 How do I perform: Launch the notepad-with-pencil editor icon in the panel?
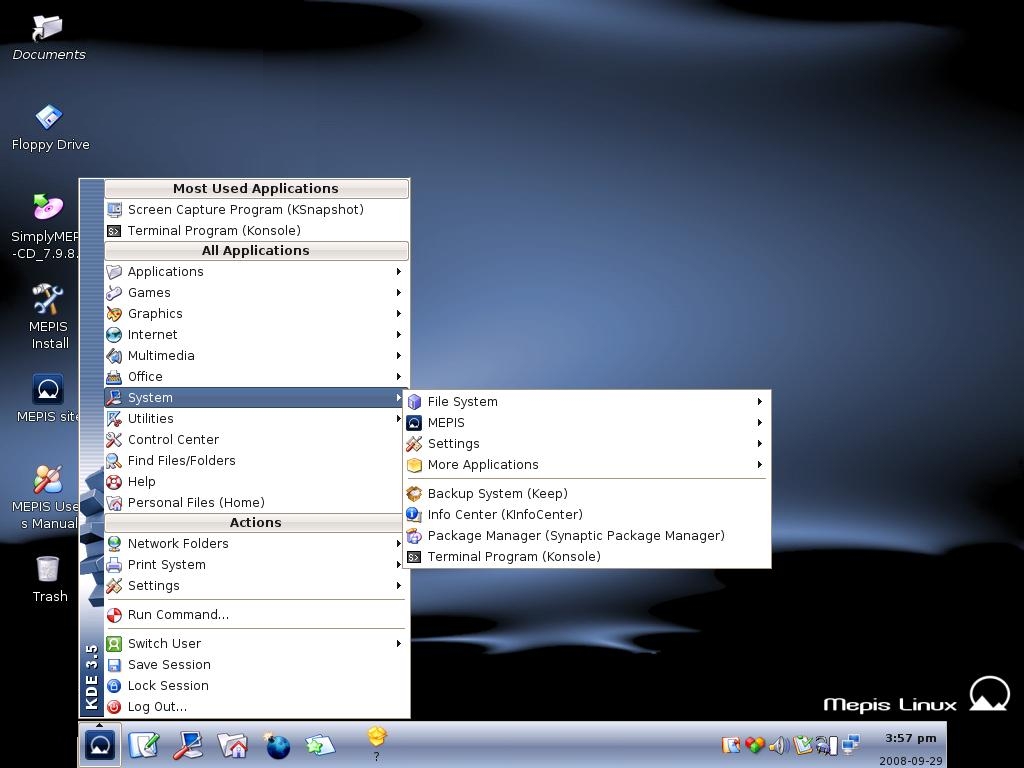point(144,745)
